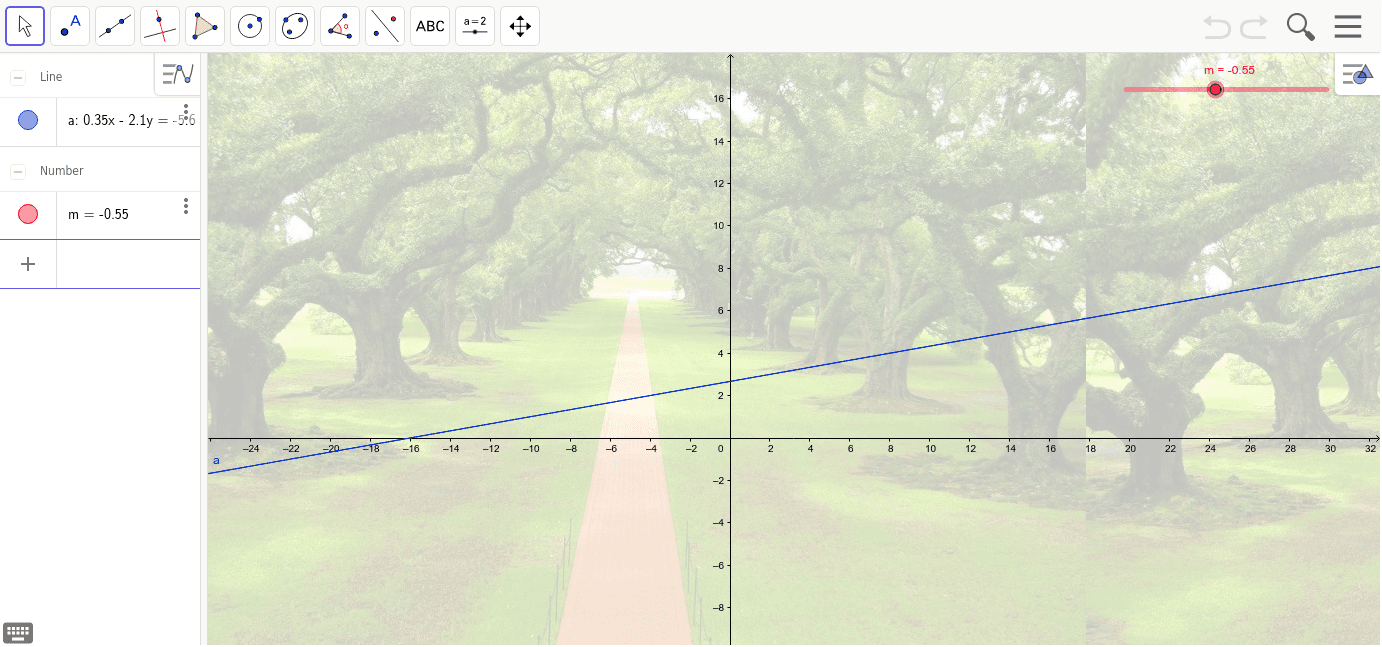Screen dimensions: 1382x647
Task: Open the graphics view style bar
Action: pyautogui.click(x=1358, y=74)
